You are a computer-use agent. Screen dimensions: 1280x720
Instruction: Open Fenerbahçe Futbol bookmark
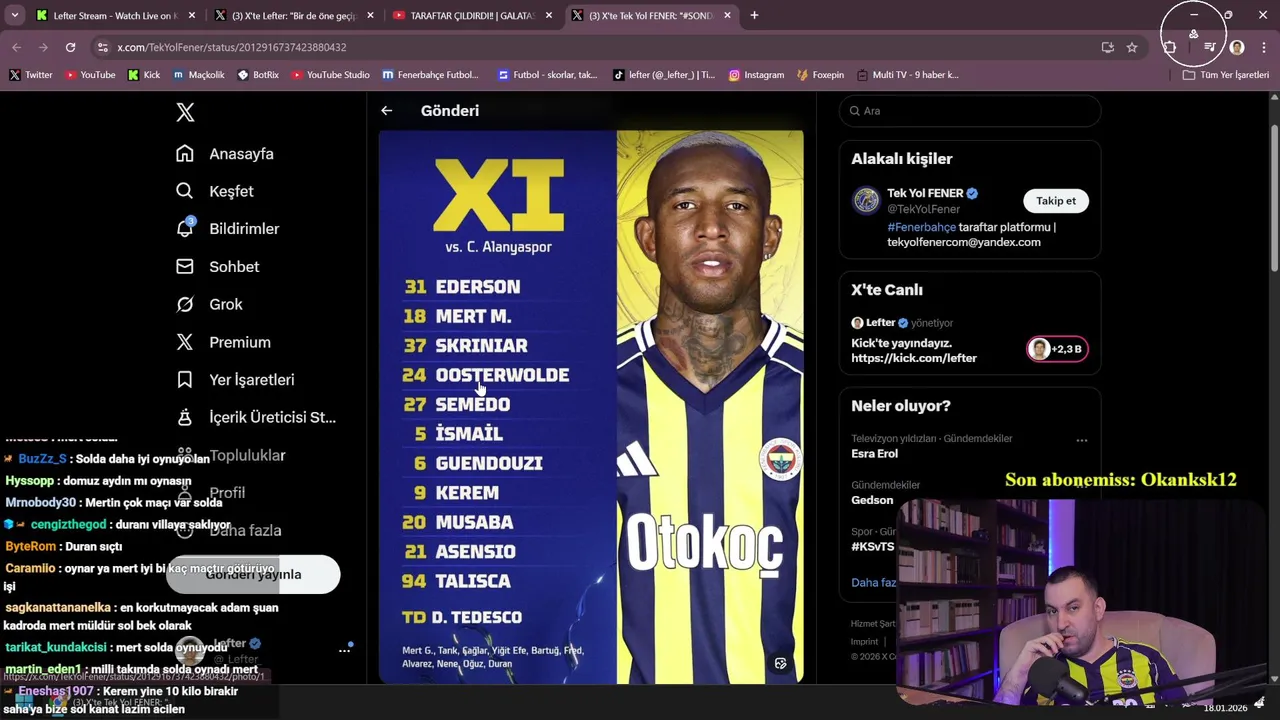(x=430, y=75)
